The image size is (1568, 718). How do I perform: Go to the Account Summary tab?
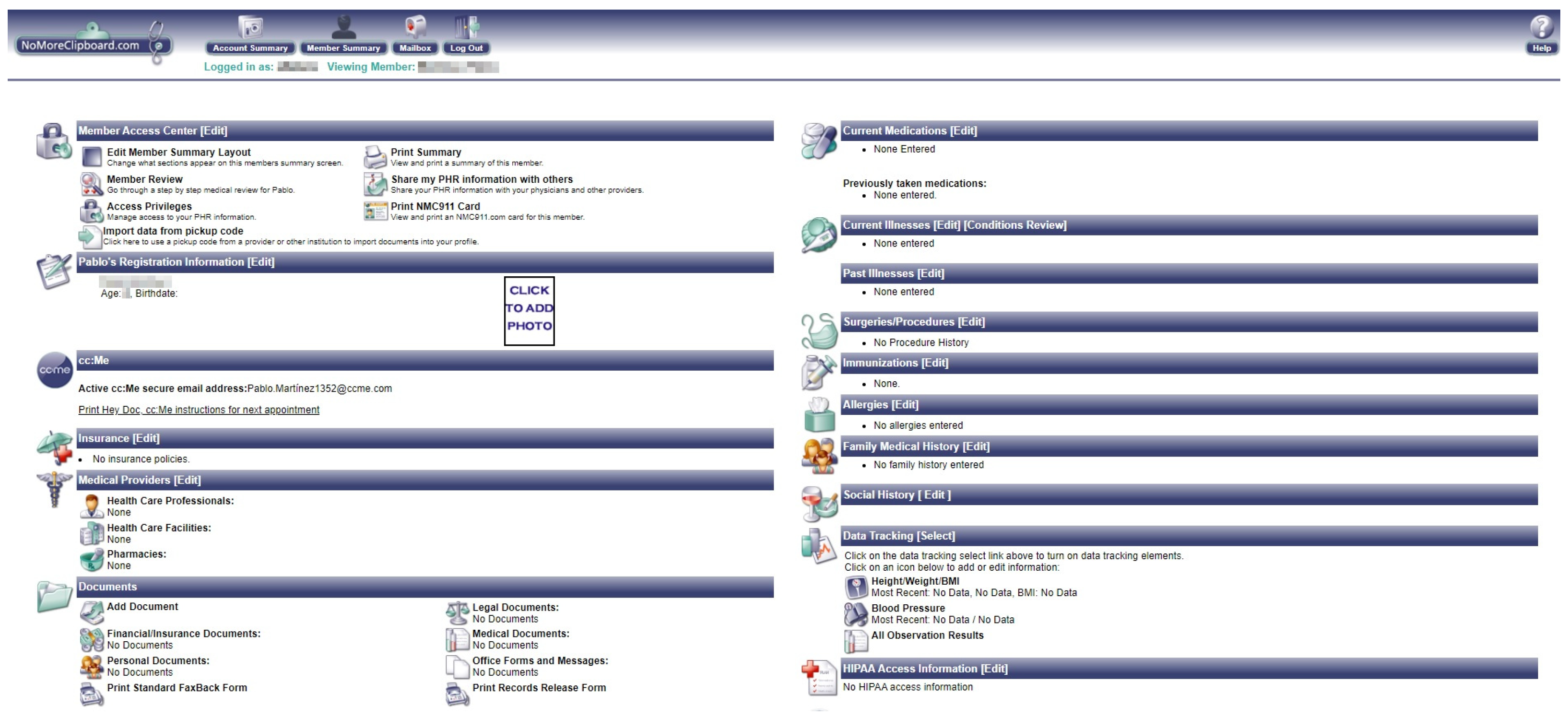pos(250,48)
